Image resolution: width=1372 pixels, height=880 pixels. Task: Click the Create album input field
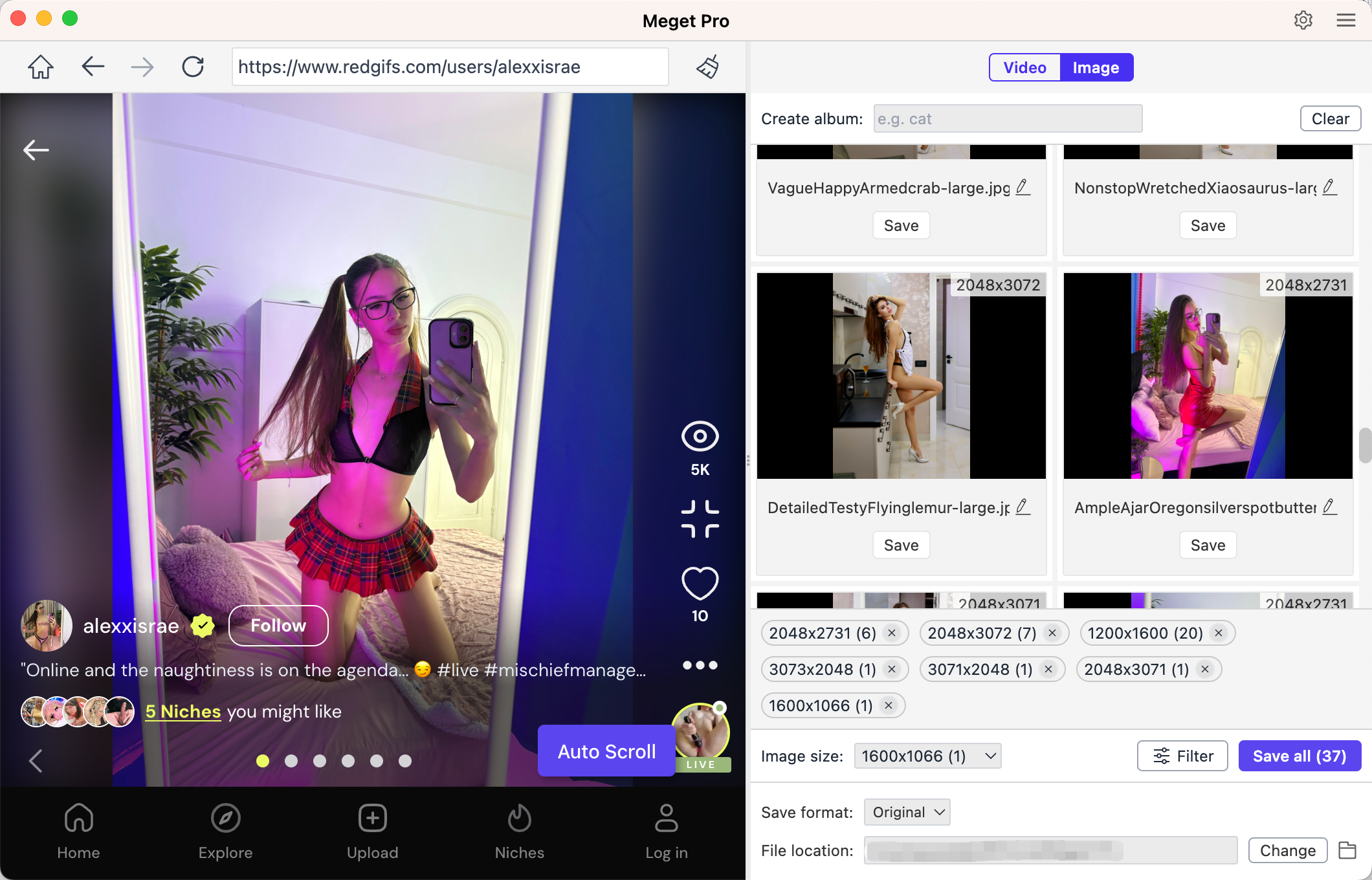[1007, 118]
